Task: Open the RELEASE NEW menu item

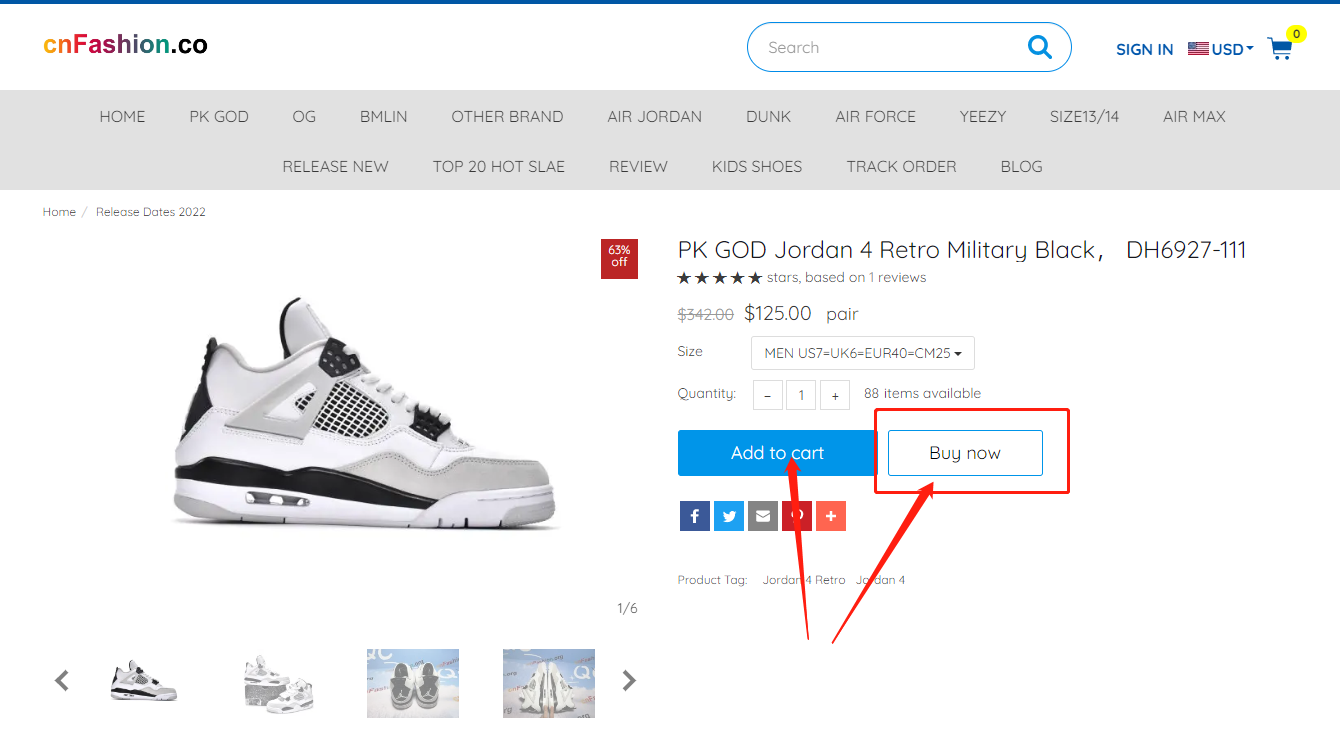Action: (x=335, y=166)
